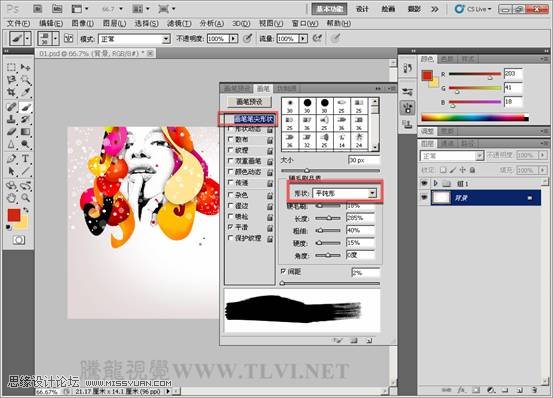Expand the 组 1 group triangle
This screenshot has height=398, width=553.
tap(435, 183)
